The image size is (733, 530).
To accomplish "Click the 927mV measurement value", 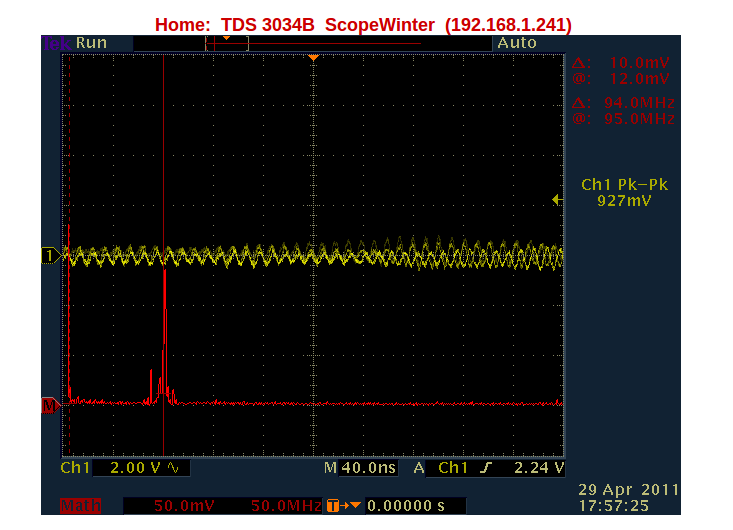I will 624,201.
